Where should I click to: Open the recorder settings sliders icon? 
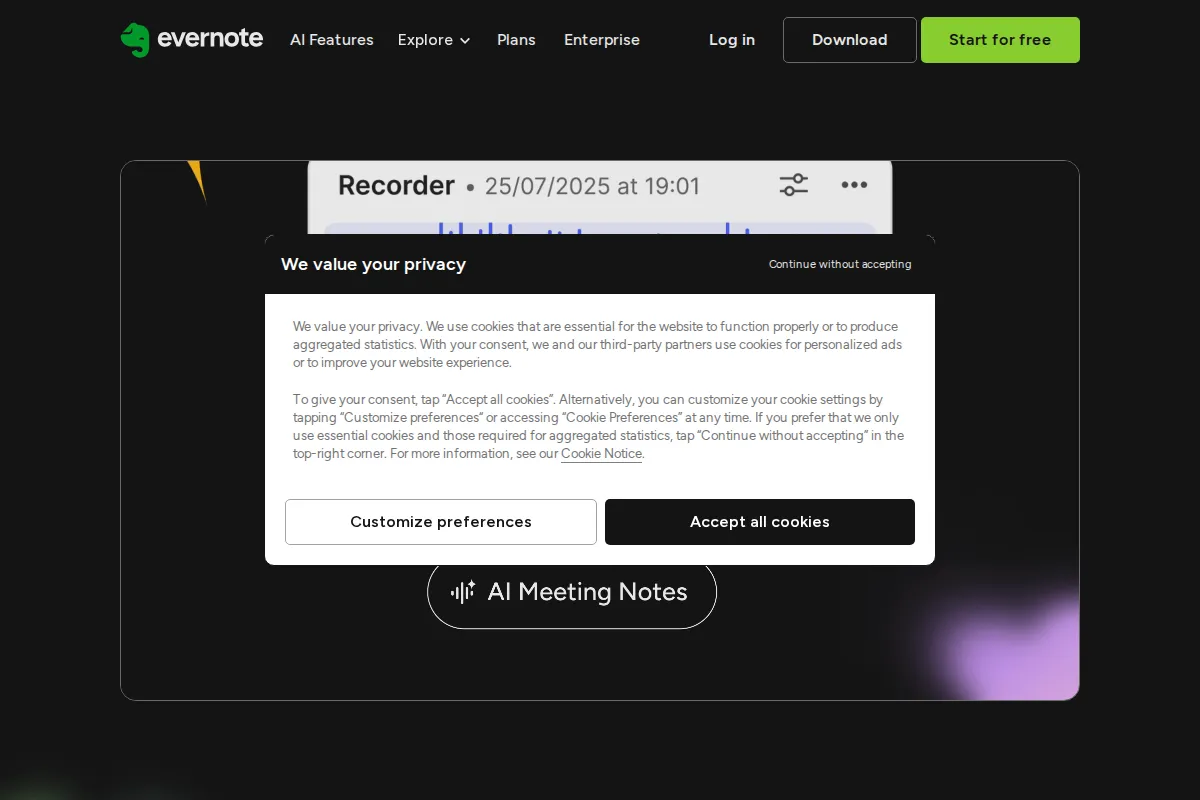tap(793, 184)
